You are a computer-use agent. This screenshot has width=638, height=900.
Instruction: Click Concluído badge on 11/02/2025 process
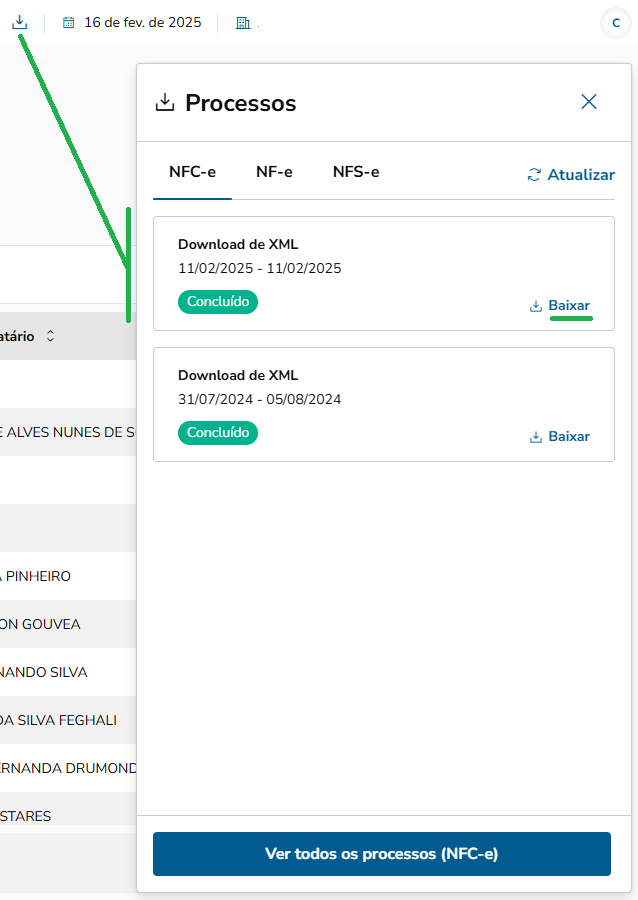[x=218, y=301]
